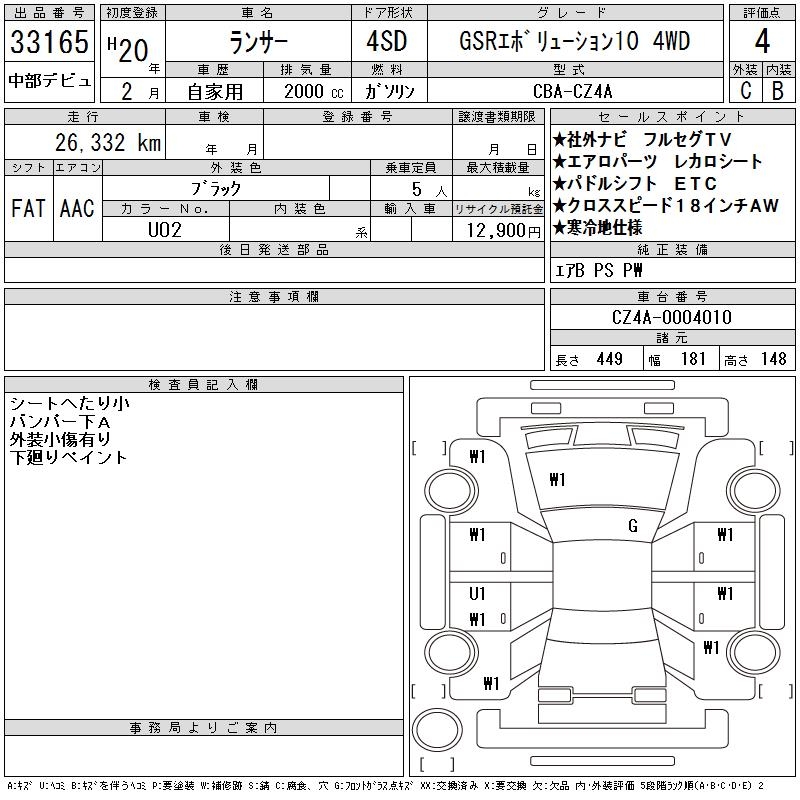Click the W1 mark on the hood
The image size is (800, 800).
click(x=557, y=480)
